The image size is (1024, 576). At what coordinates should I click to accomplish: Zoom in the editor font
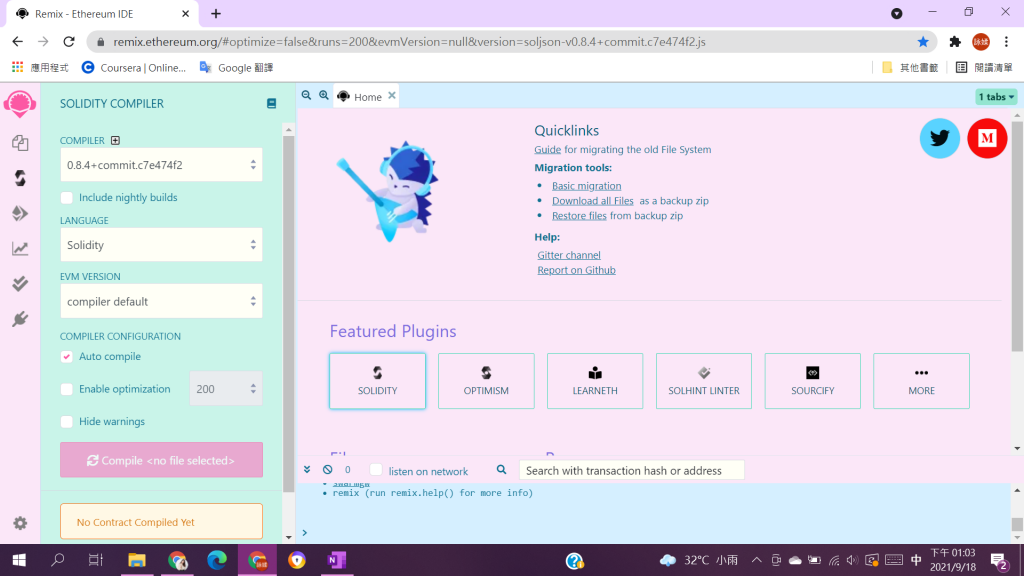pyautogui.click(x=324, y=95)
